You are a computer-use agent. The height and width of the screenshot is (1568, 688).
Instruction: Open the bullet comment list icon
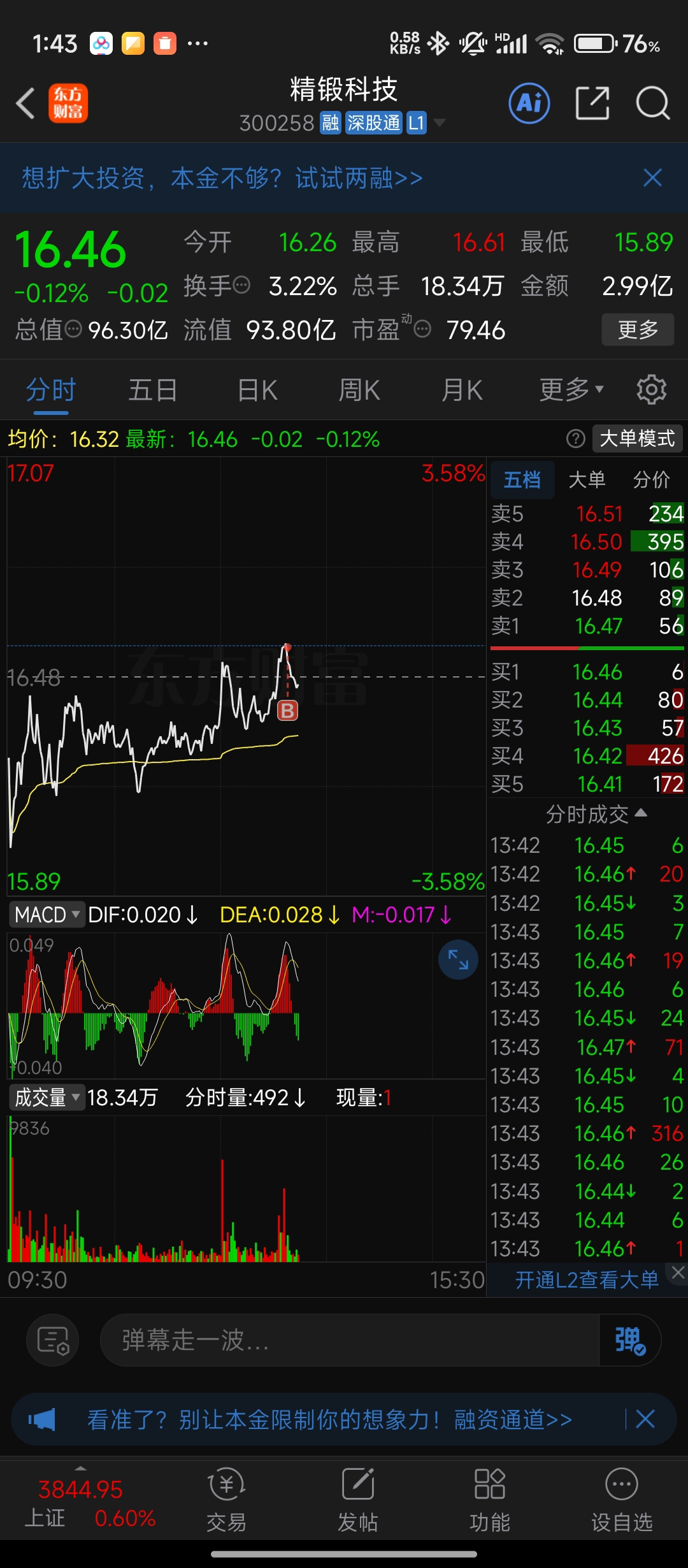[x=53, y=1340]
